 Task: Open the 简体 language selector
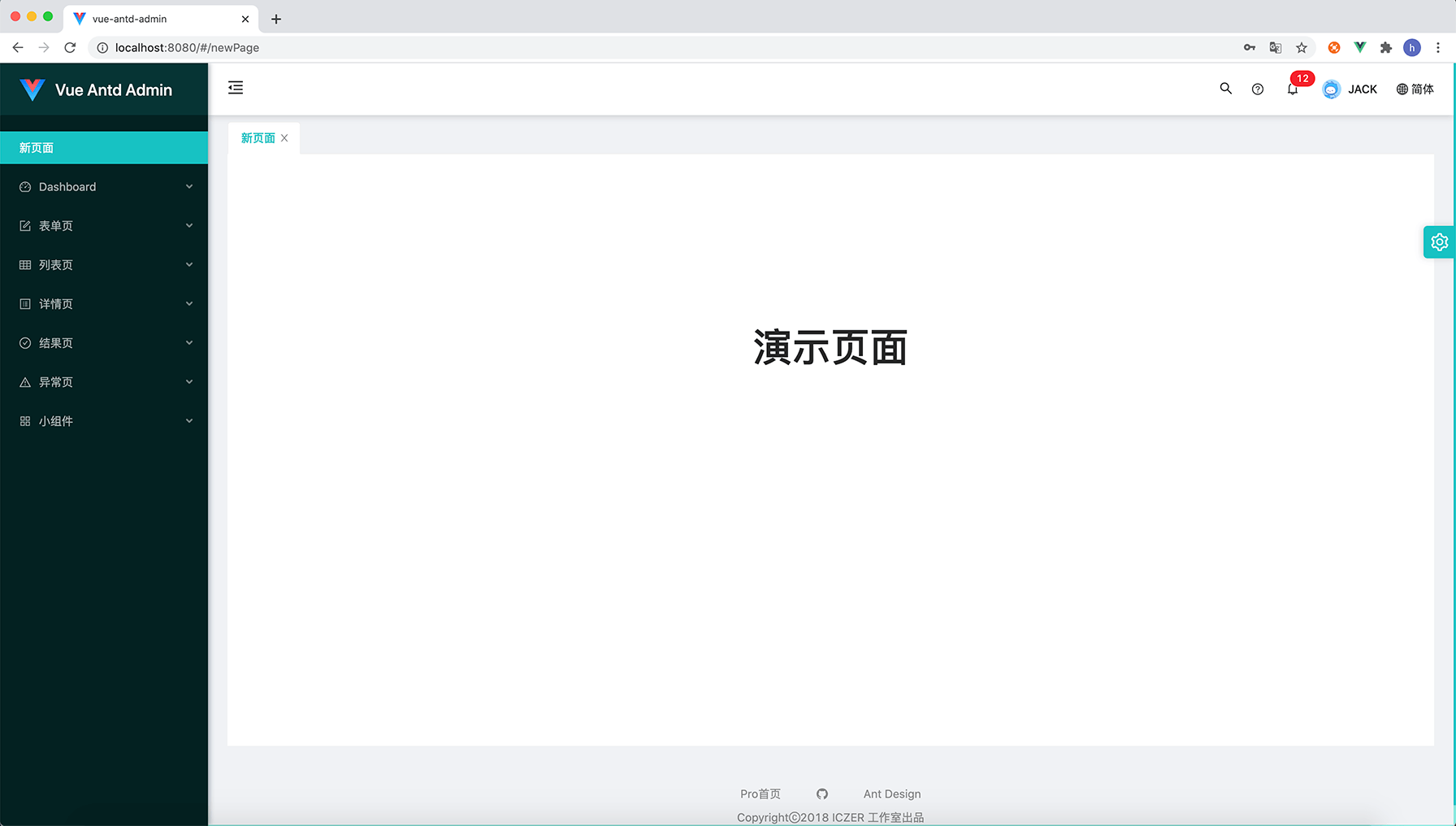pos(1415,89)
